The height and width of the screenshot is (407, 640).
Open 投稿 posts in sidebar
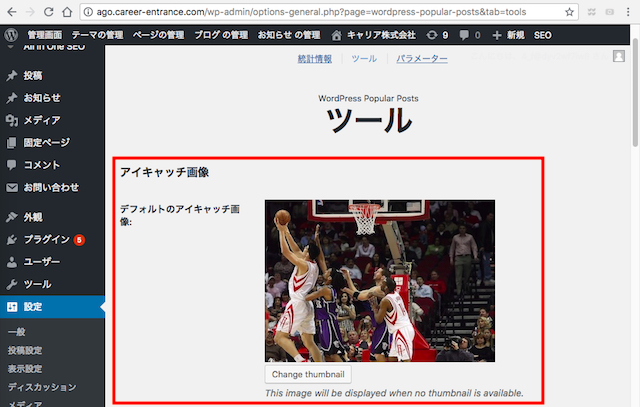point(33,76)
